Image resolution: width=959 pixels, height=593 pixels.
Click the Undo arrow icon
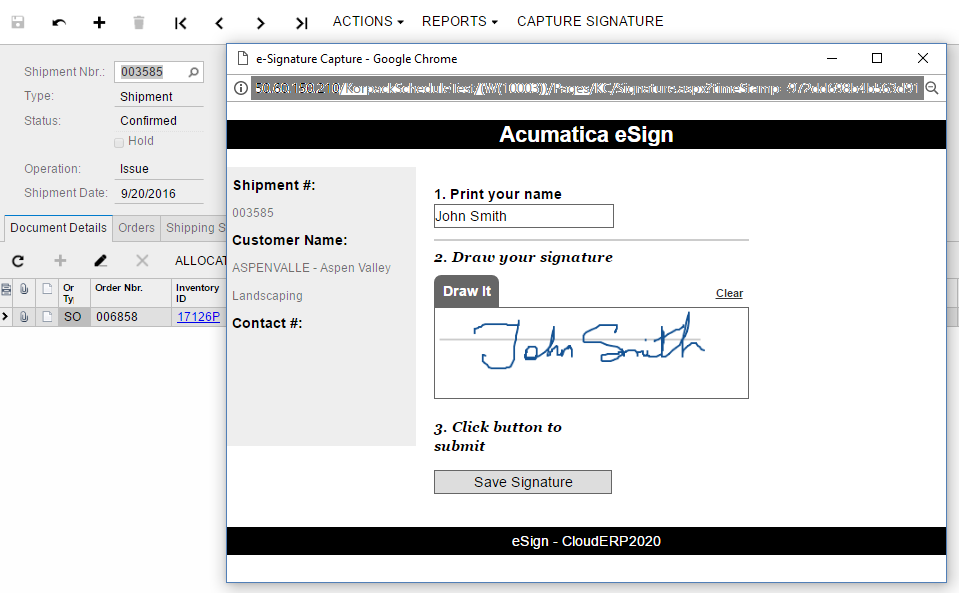coord(59,23)
